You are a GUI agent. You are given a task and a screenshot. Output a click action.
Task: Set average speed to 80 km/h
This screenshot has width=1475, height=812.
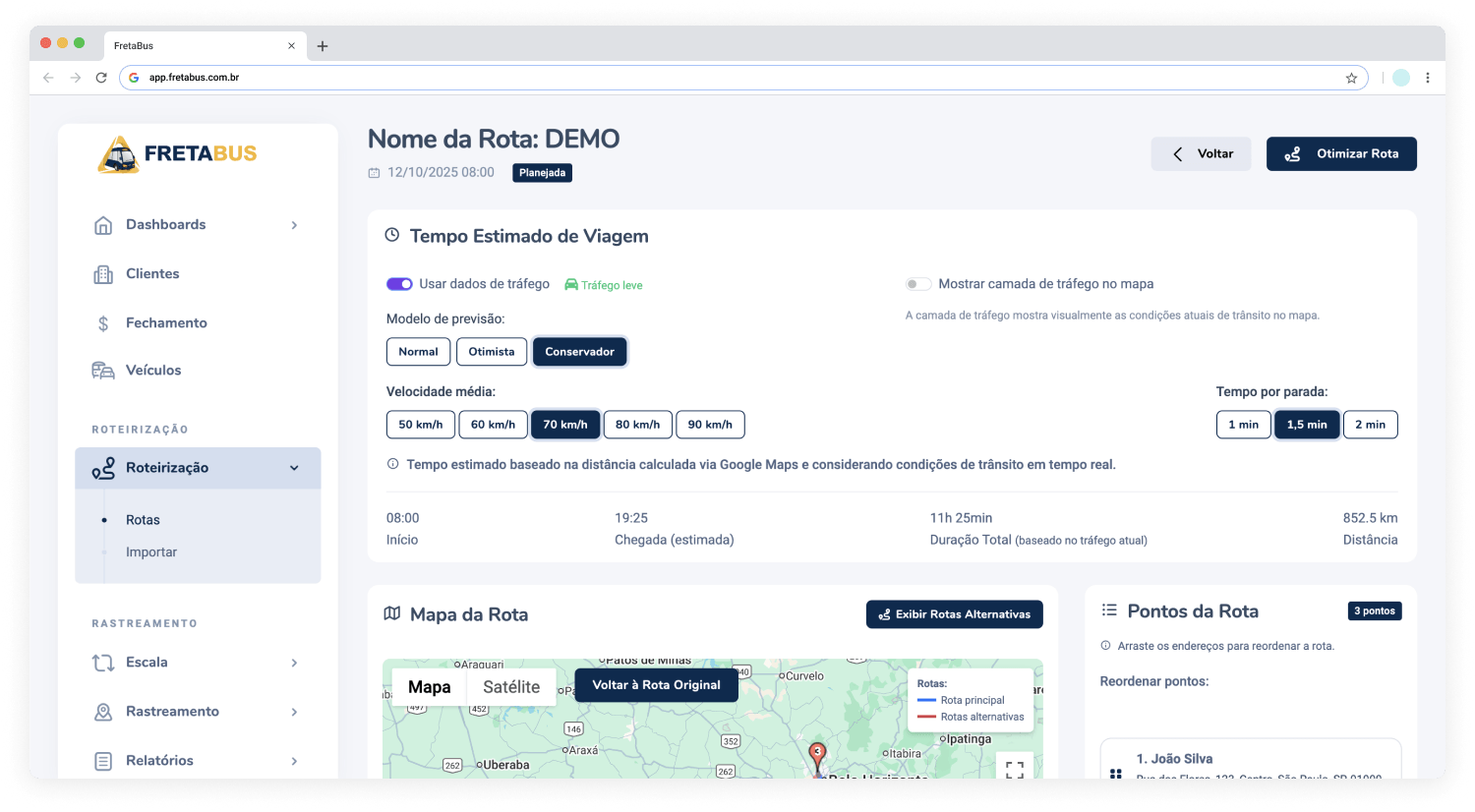point(637,425)
